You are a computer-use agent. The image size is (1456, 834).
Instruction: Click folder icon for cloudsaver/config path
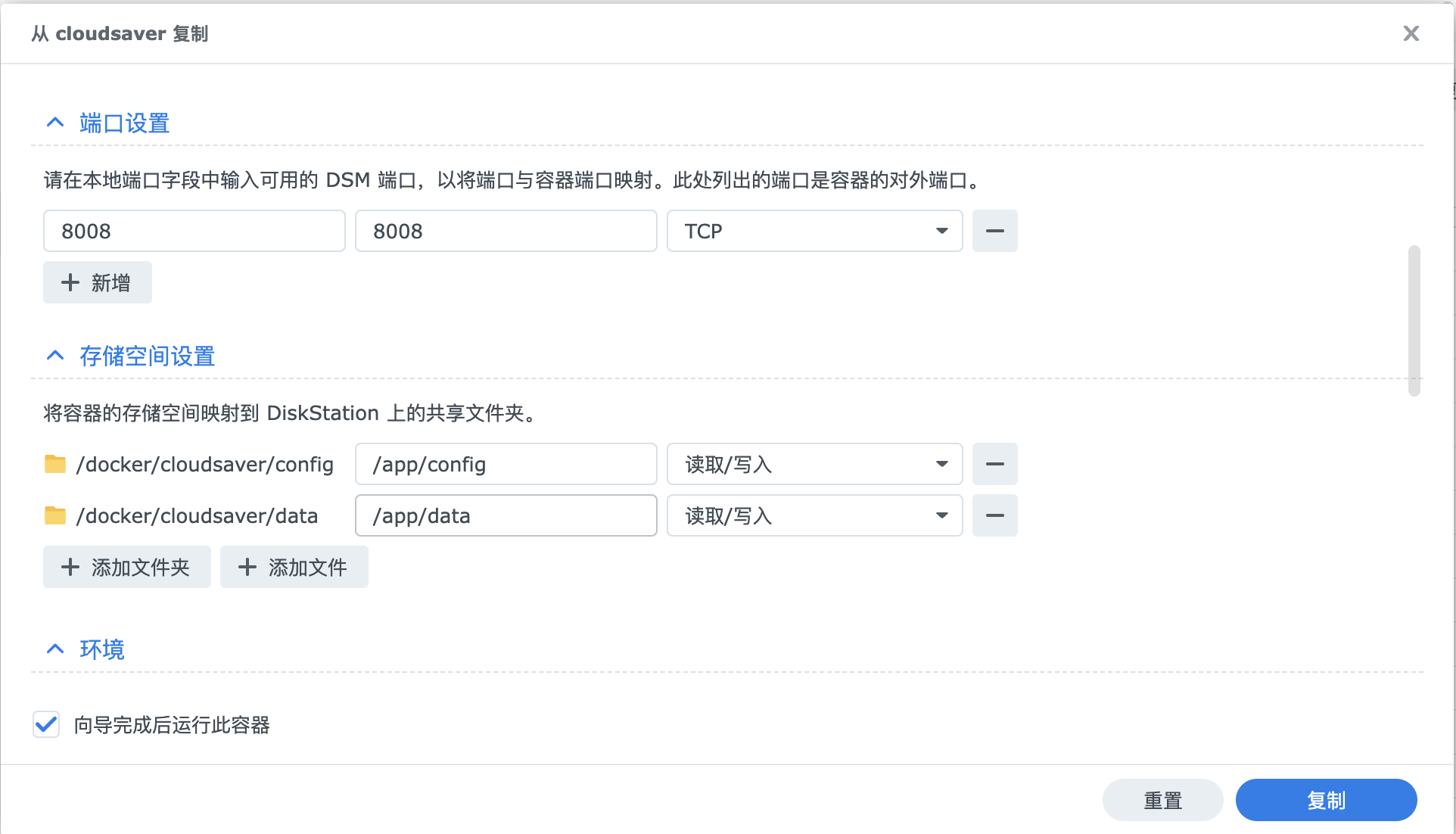pos(55,464)
